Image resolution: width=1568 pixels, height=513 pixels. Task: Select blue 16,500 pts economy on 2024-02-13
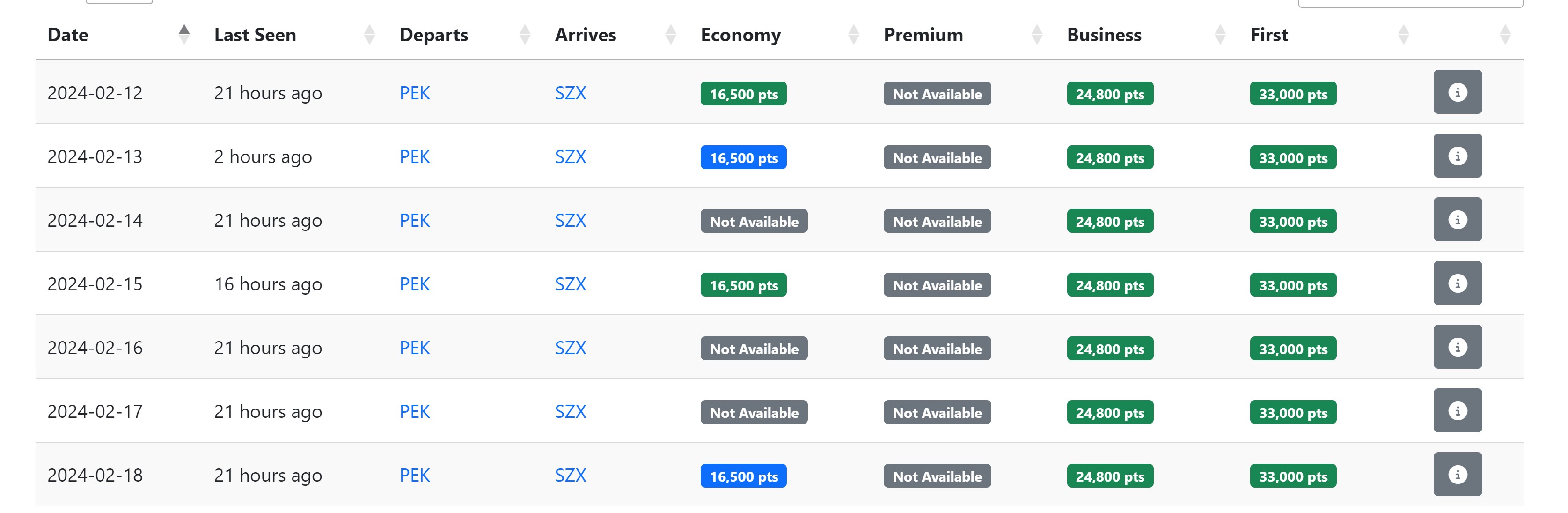click(743, 158)
